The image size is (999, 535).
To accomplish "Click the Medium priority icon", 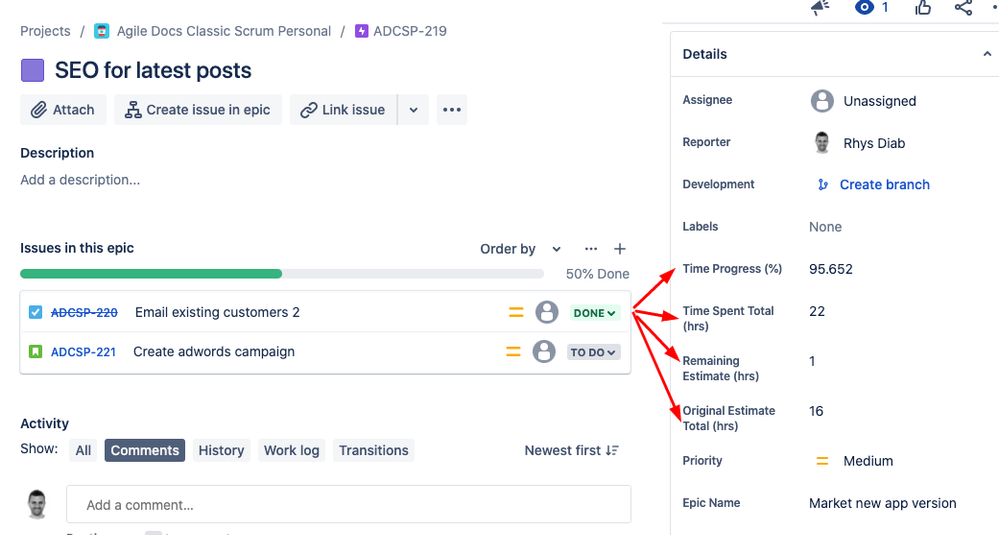I will [x=823, y=460].
